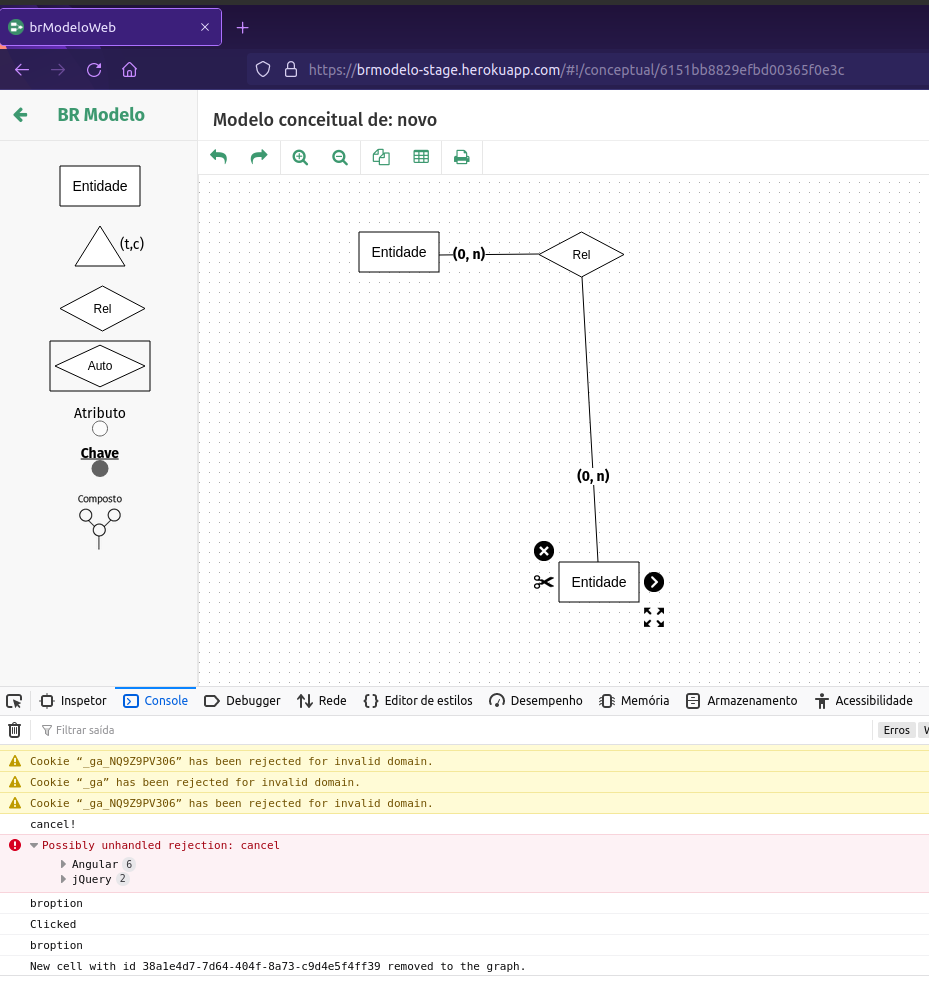Click the (0, n) label on vertical link
The height and width of the screenshot is (982, 929).
(593, 476)
